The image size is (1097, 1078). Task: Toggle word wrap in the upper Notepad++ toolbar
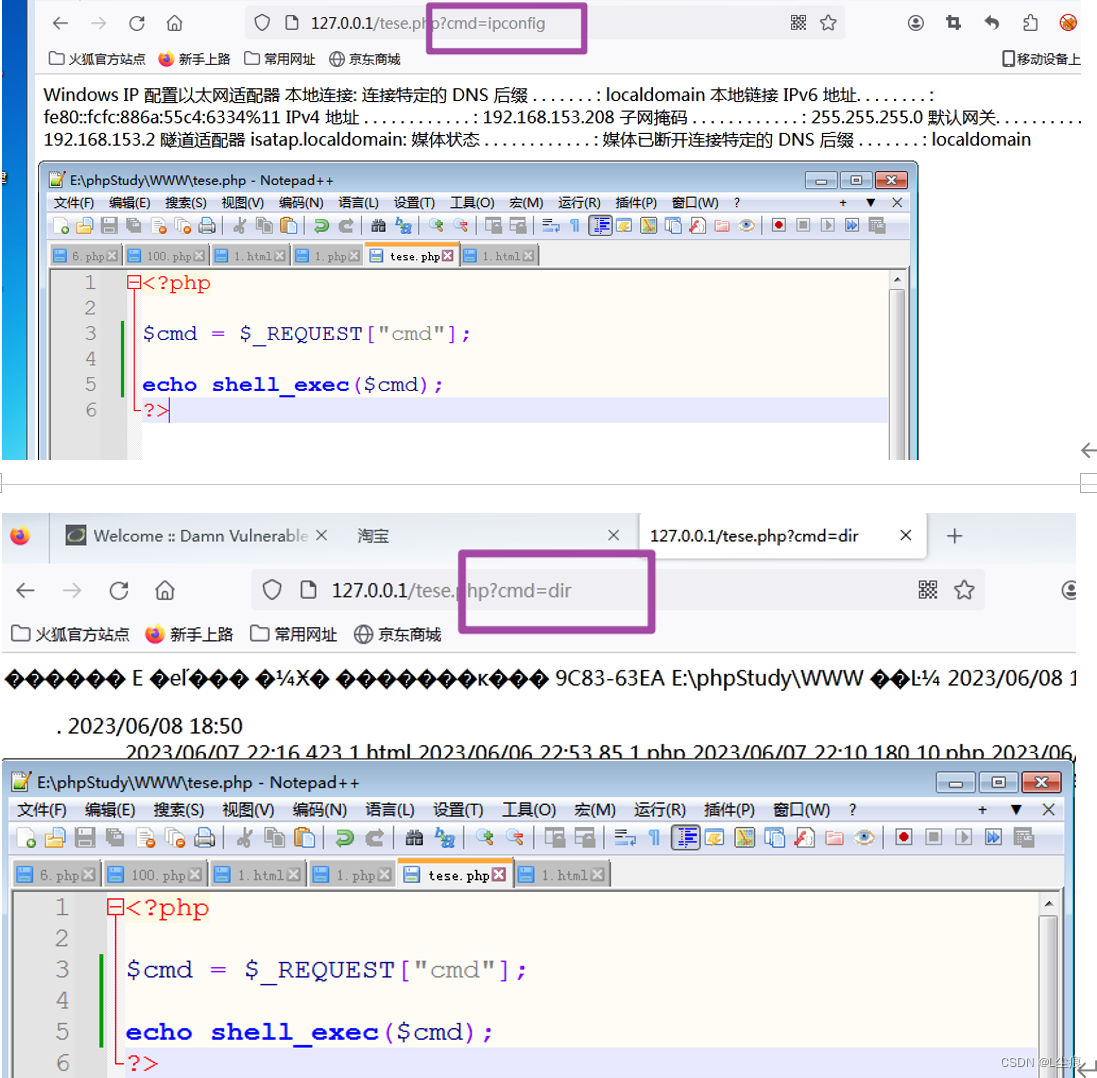click(551, 225)
